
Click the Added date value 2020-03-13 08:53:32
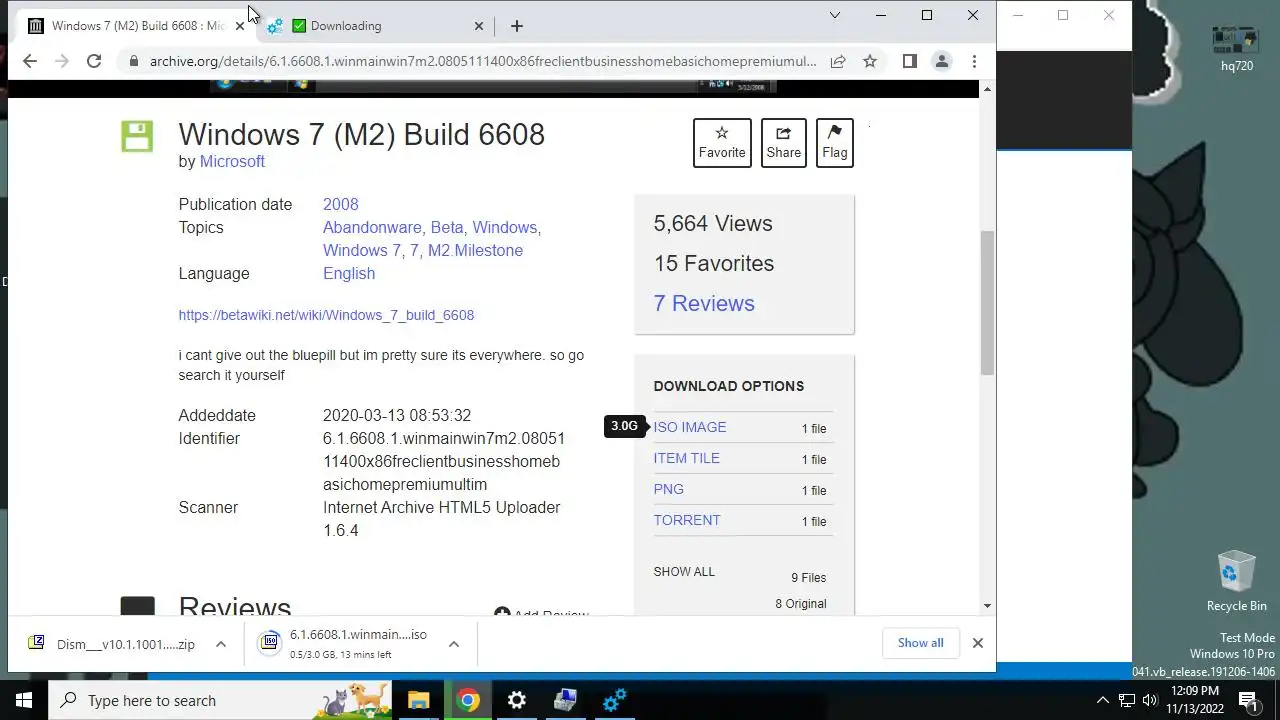(397, 415)
